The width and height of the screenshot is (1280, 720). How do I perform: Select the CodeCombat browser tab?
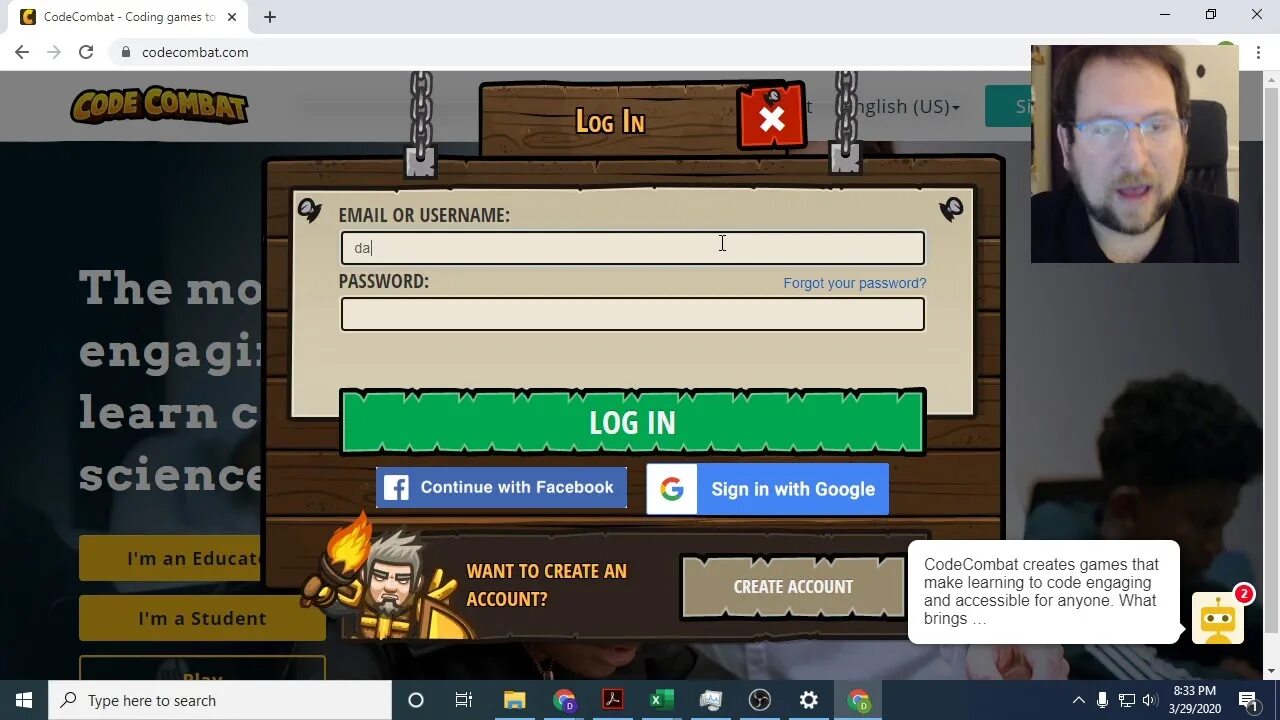(128, 17)
